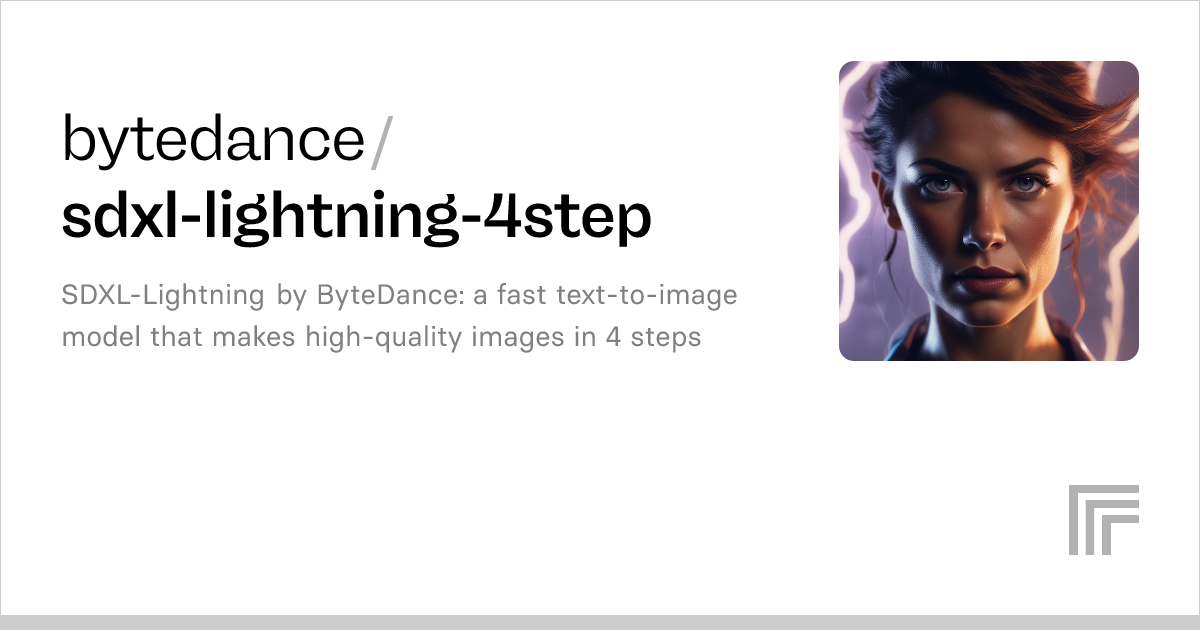Click the '4 steps' text in description
This screenshot has width=1200, height=630.
coord(653,339)
